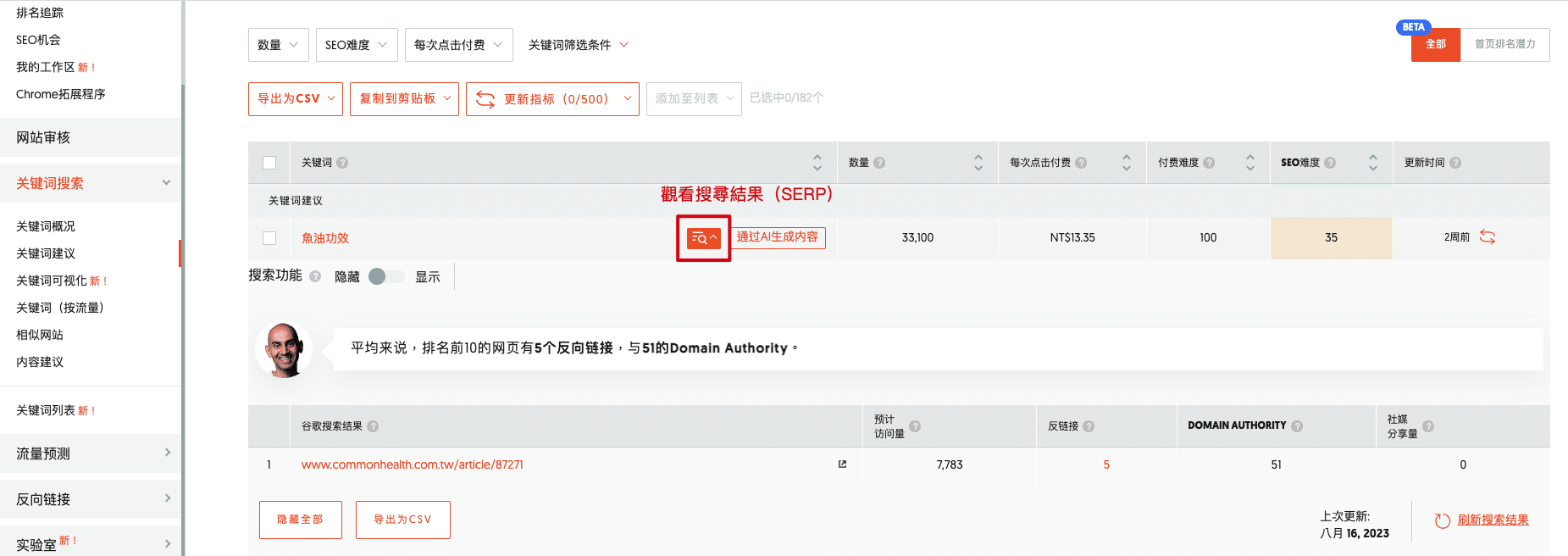Click the 通过AI生成内容 button
Viewport: 1568px width, 556px height.
777,237
